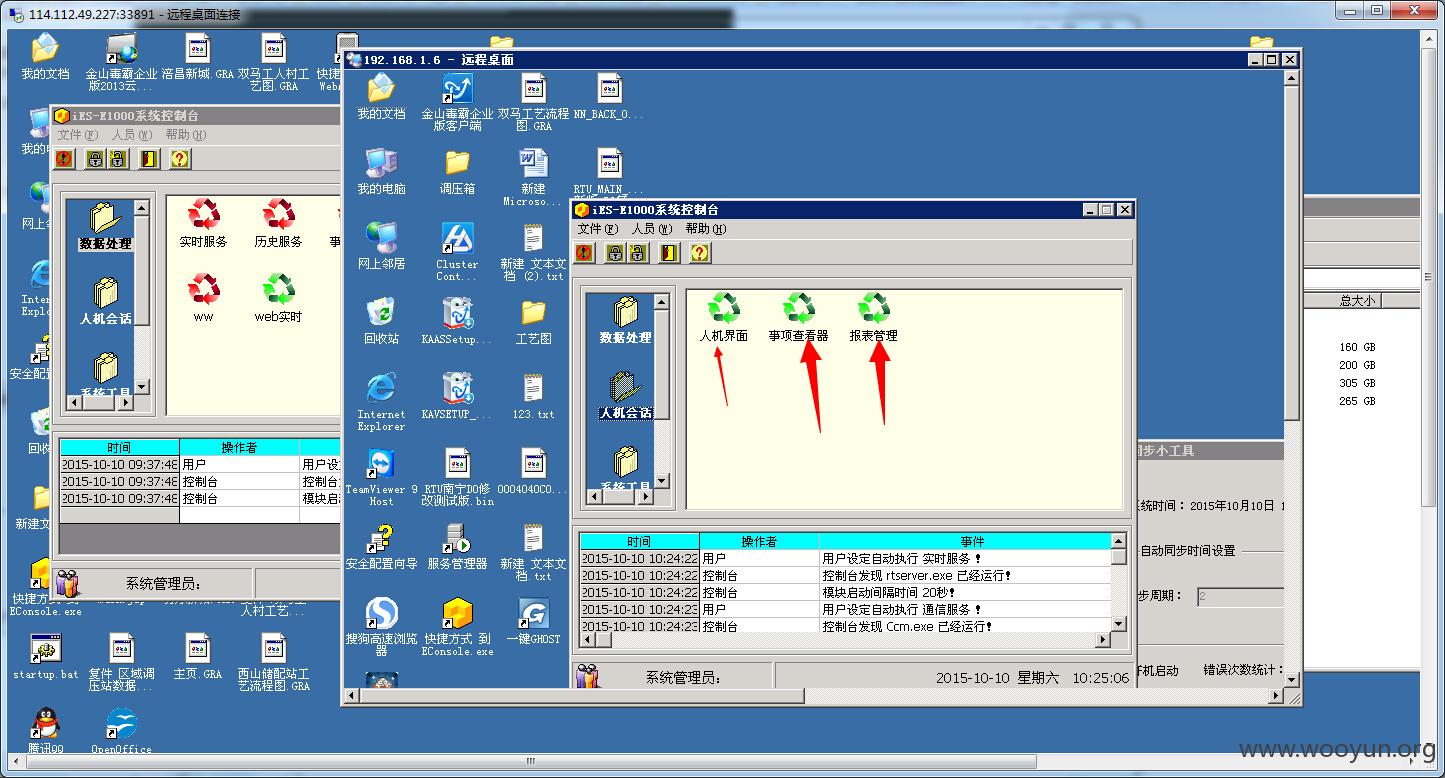Open web实时 green icon in back console

[278, 298]
